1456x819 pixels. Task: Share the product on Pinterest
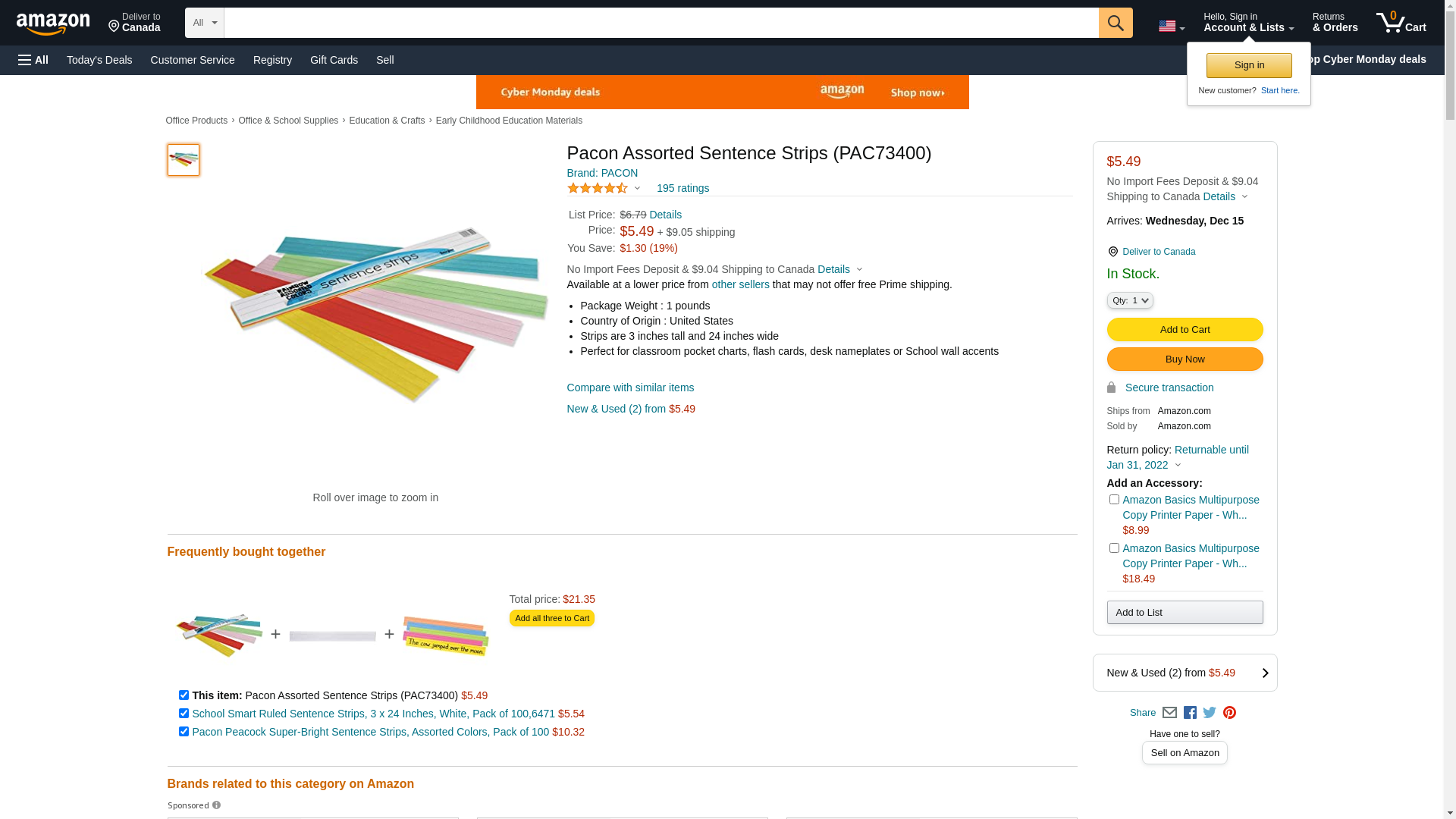point(1229,713)
